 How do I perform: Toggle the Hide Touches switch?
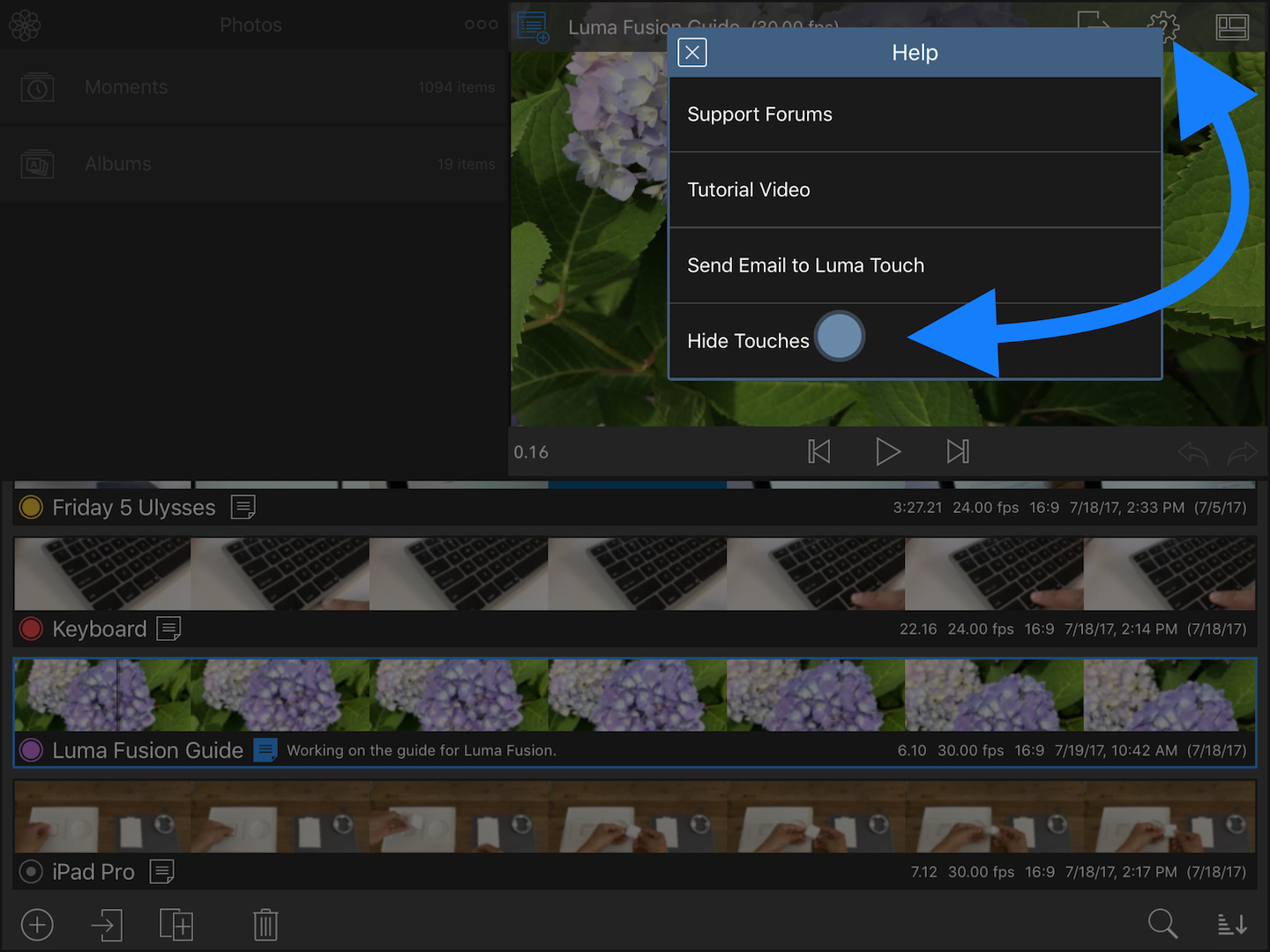[839, 336]
